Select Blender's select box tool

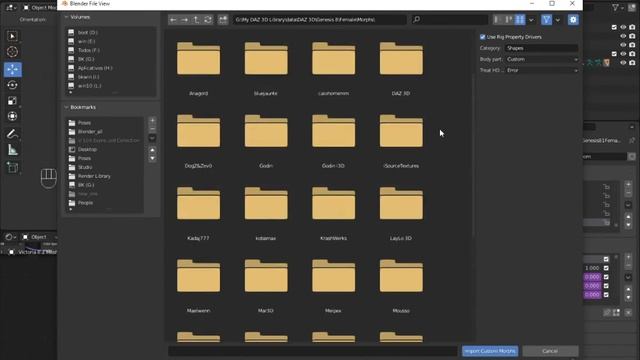(x=13, y=36)
